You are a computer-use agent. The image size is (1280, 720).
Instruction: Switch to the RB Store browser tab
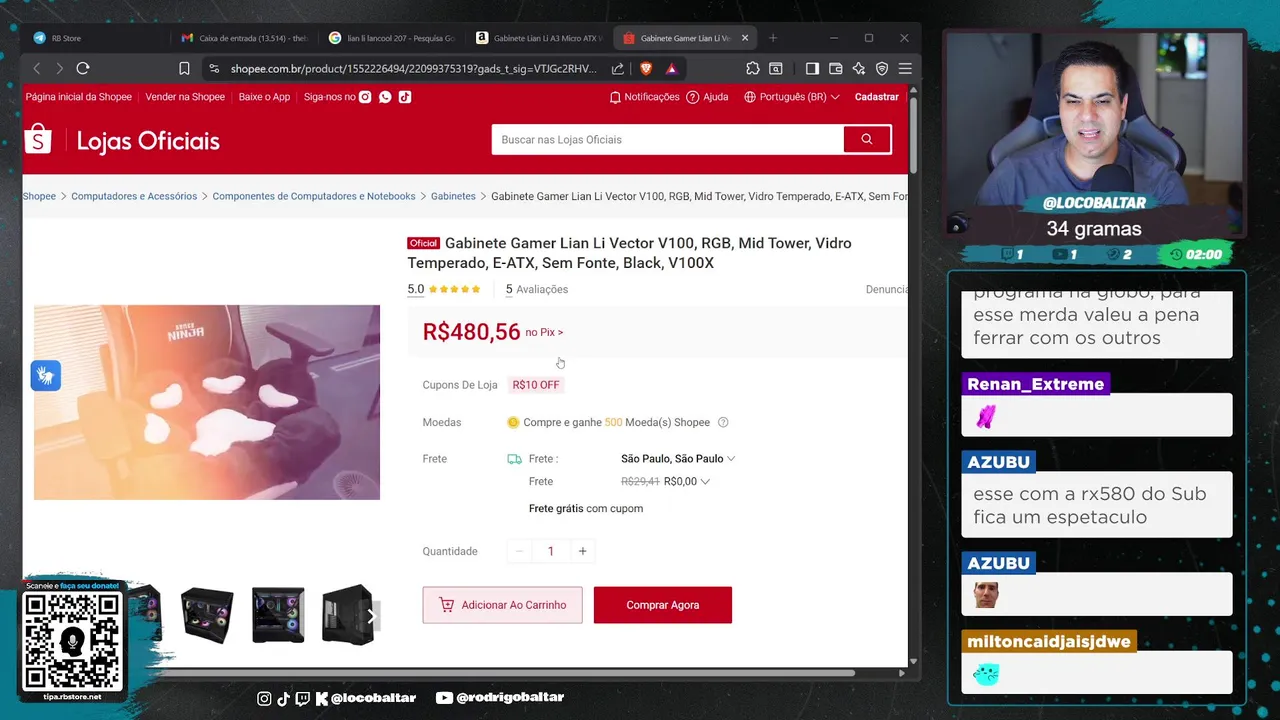tap(95, 38)
